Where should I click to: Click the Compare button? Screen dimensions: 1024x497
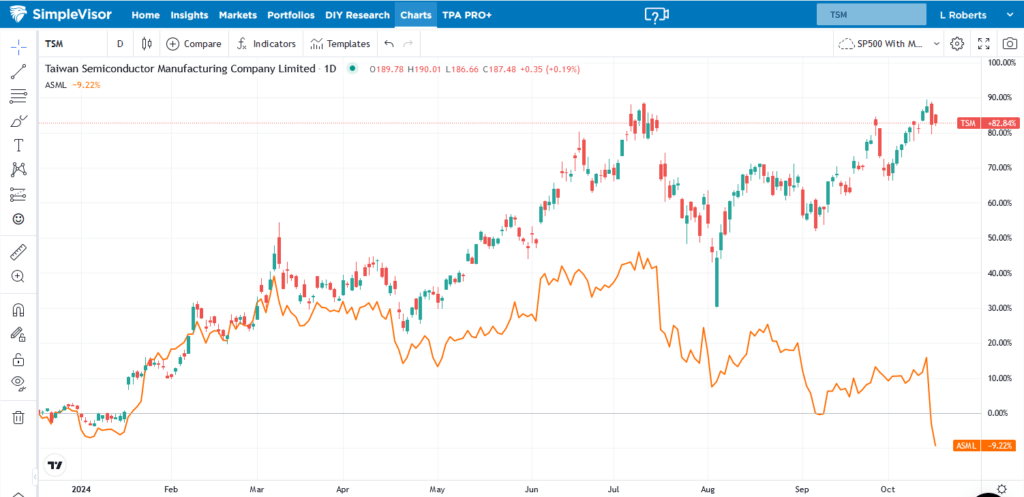pos(194,44)
